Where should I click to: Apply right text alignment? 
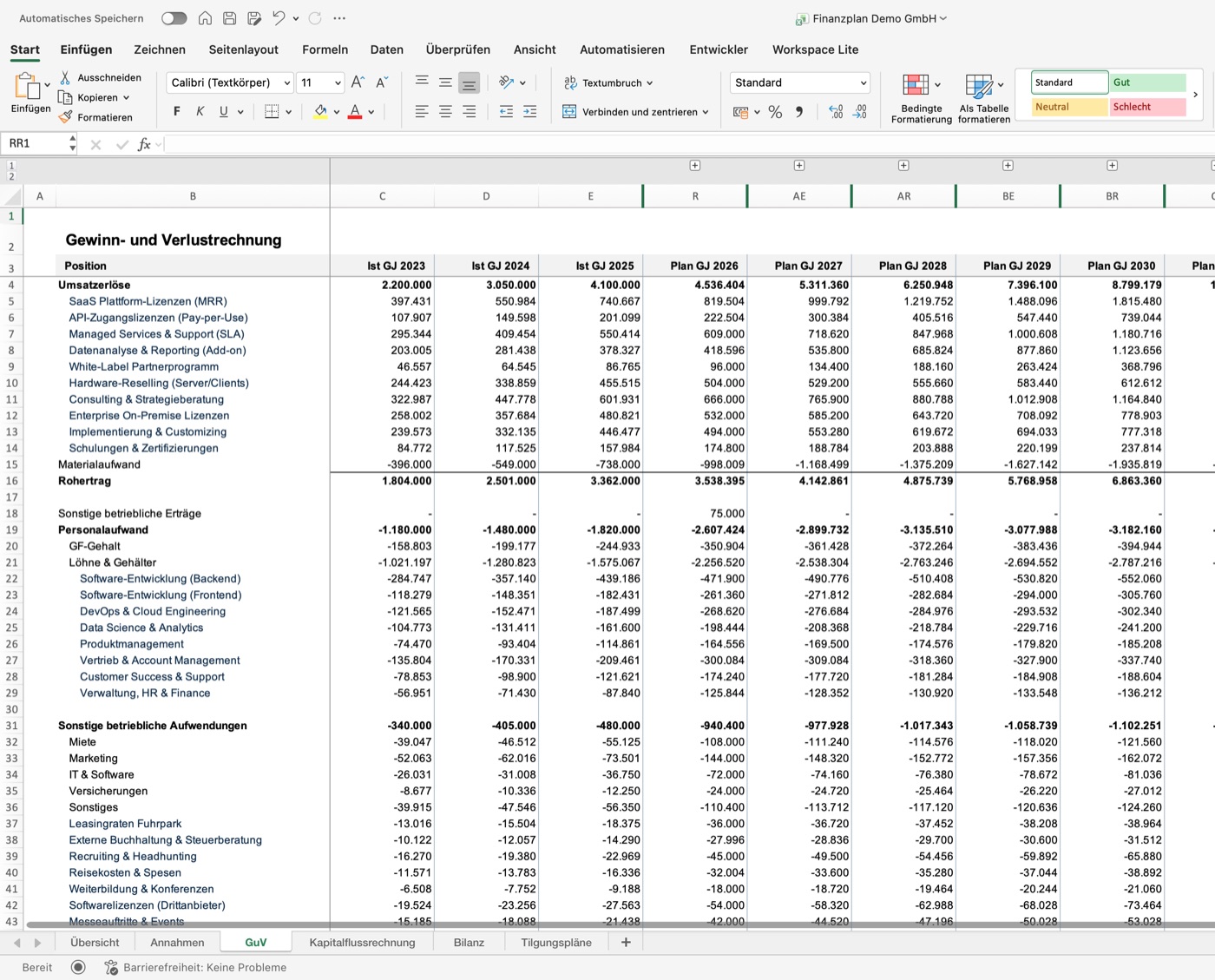coord(469,111)
